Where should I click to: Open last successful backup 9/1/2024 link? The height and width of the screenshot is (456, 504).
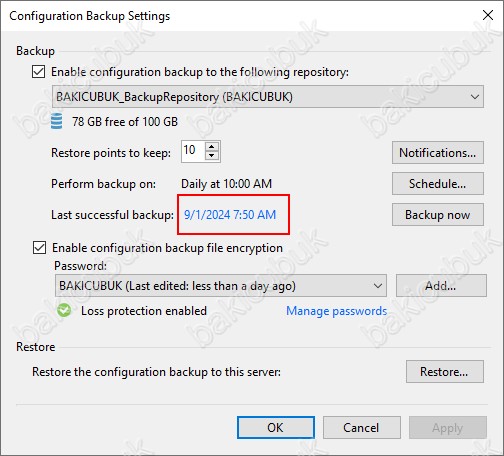click(x=230, y=215)
